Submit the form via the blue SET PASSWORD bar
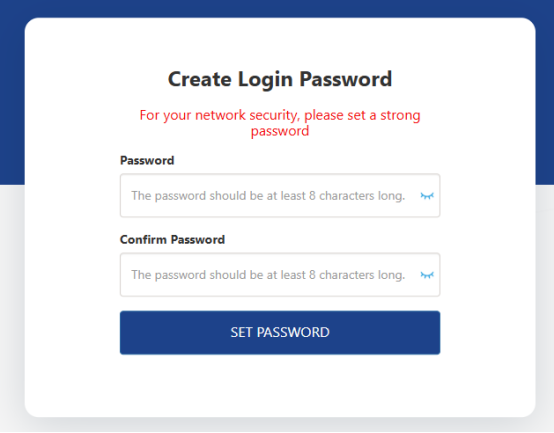 (x=280, y=332)
